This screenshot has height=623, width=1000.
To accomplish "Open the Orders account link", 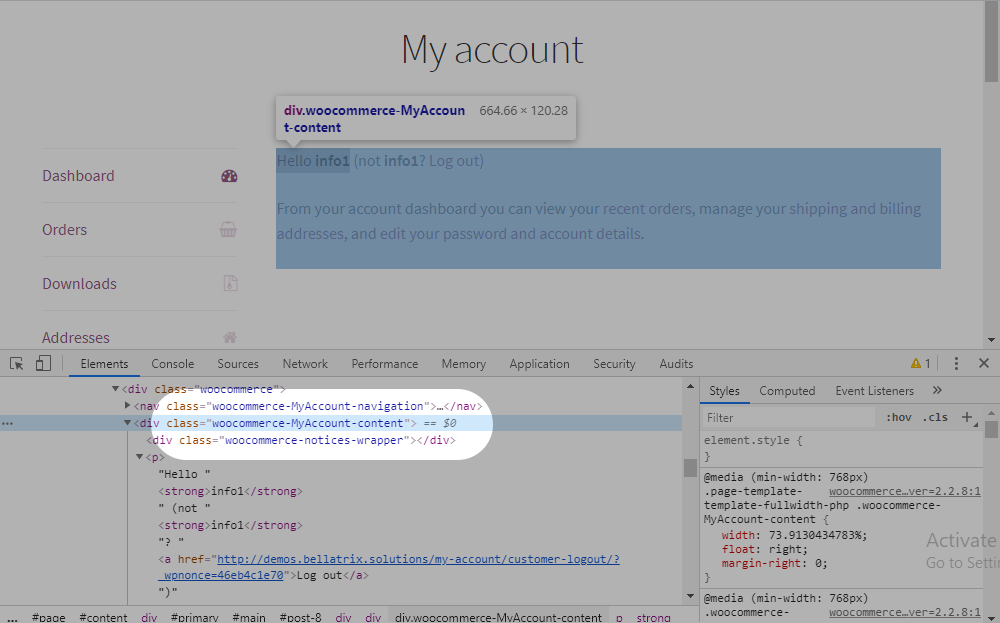I will tap(64, 230).
